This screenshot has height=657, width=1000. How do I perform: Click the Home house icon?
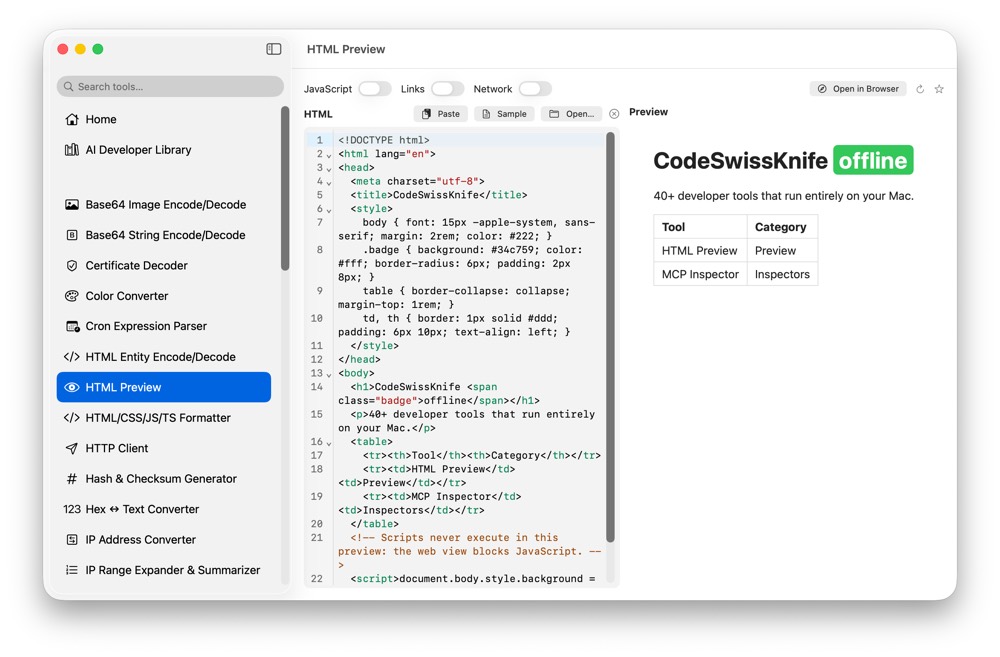(72, 119)
